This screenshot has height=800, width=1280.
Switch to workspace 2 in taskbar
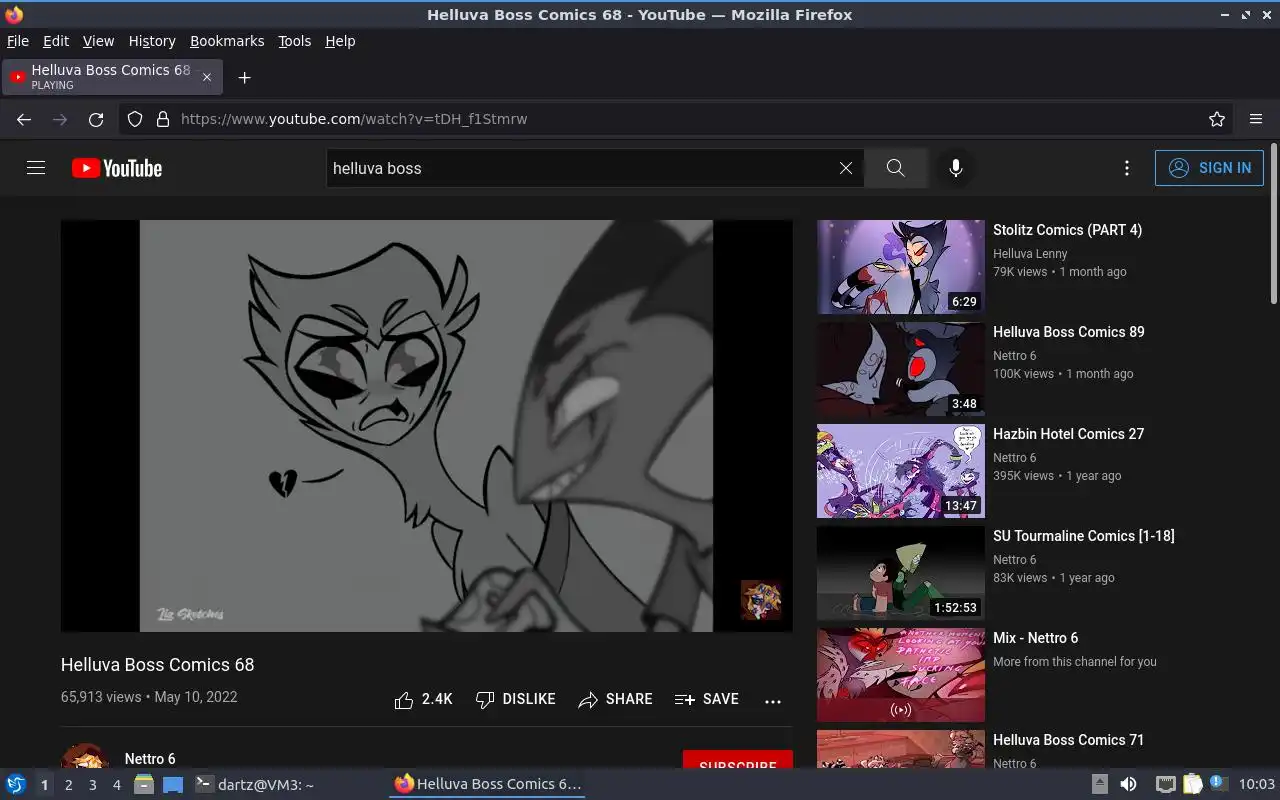coord(68,785)
